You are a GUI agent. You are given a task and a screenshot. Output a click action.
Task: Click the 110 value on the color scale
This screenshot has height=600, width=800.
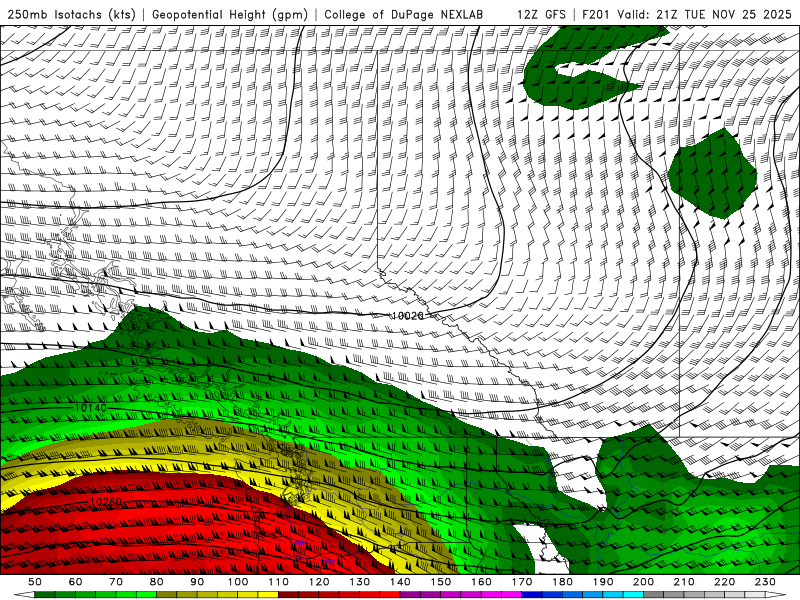(x=278, y=582)
